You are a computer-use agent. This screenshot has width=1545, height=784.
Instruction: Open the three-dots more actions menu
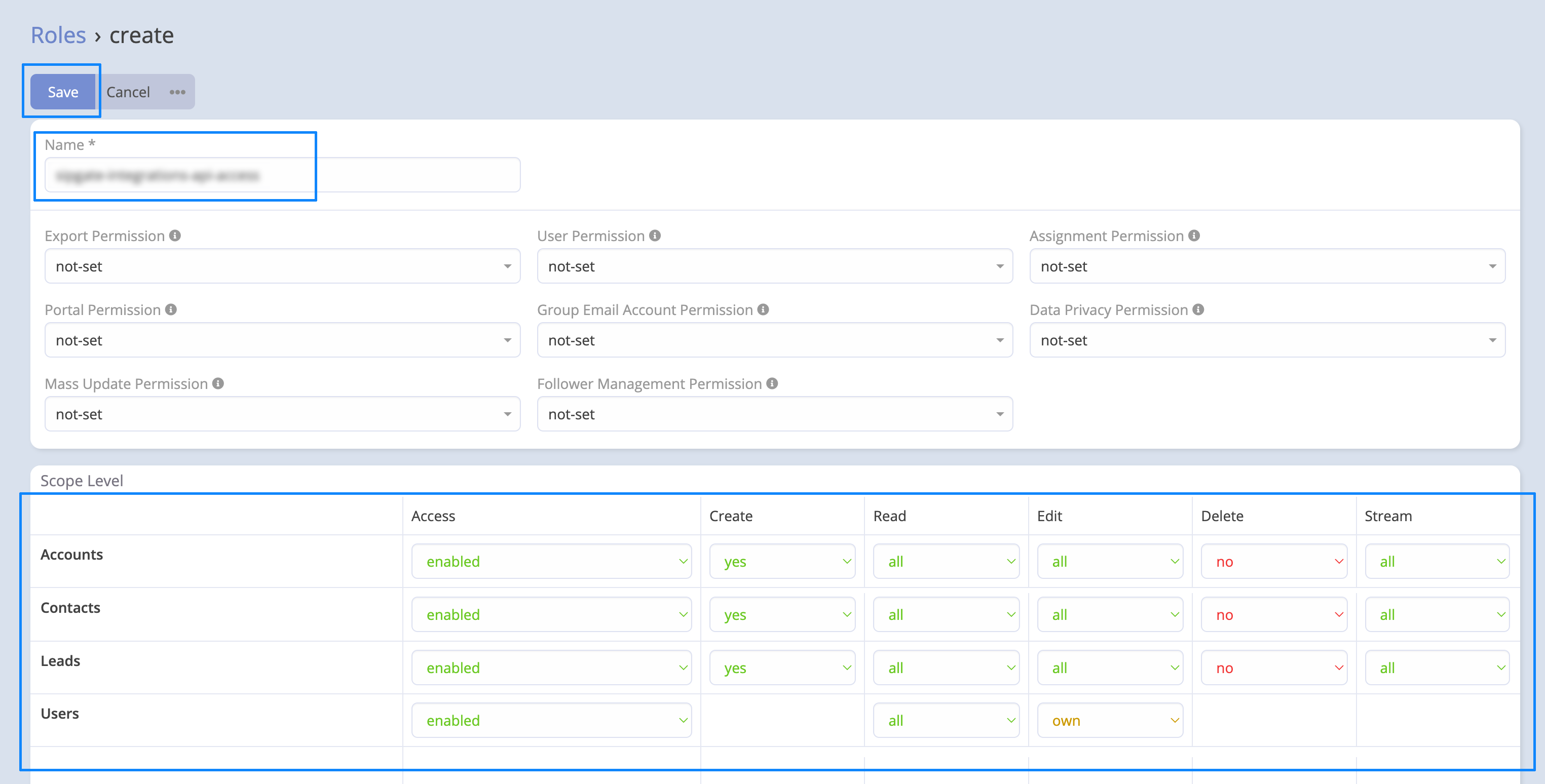(177, 92)
